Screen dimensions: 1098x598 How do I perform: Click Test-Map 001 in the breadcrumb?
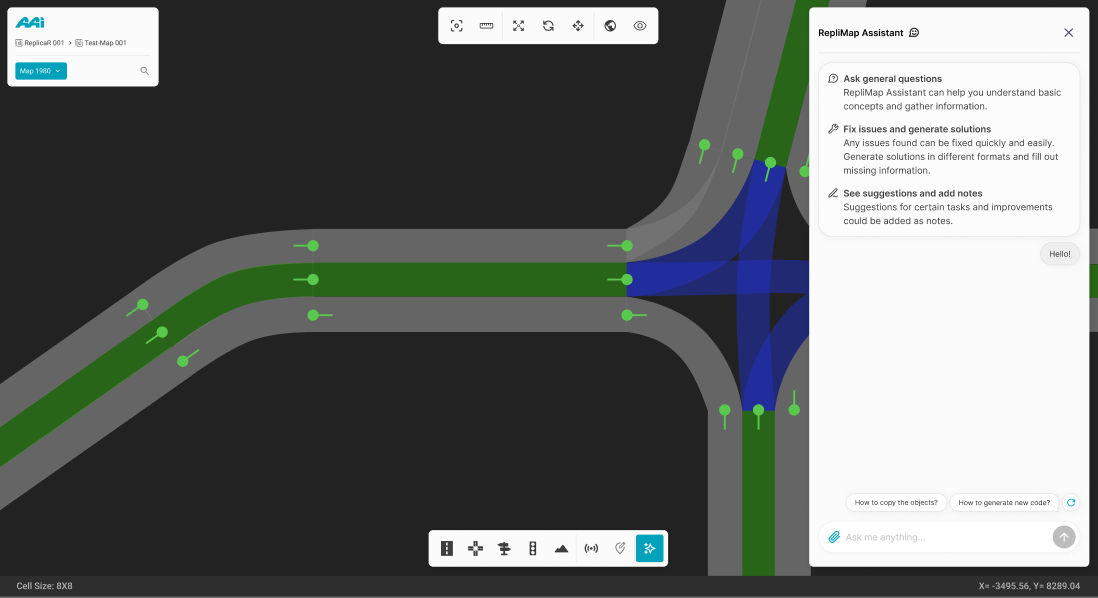click(101, 43)
